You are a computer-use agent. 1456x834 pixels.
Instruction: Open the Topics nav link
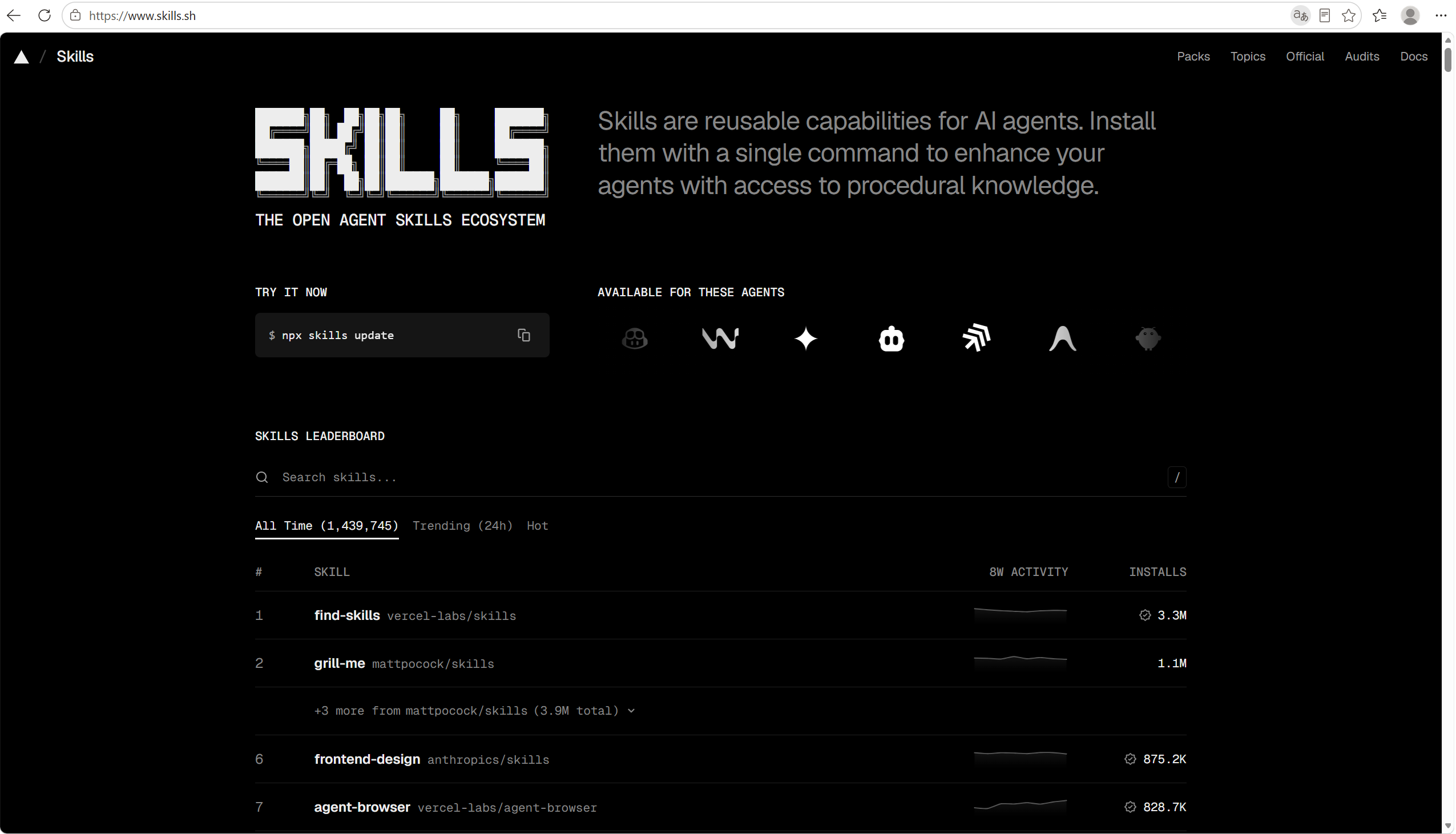click(1248, 57)
